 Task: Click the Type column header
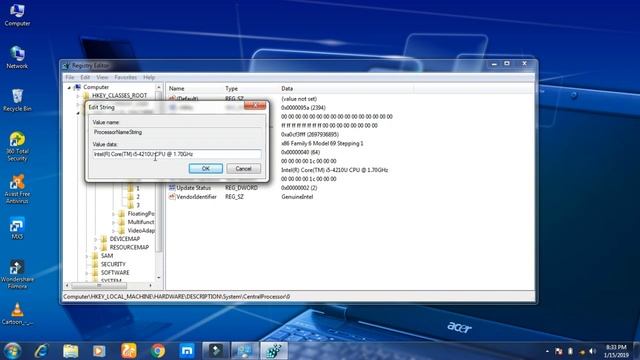point(251,89)
